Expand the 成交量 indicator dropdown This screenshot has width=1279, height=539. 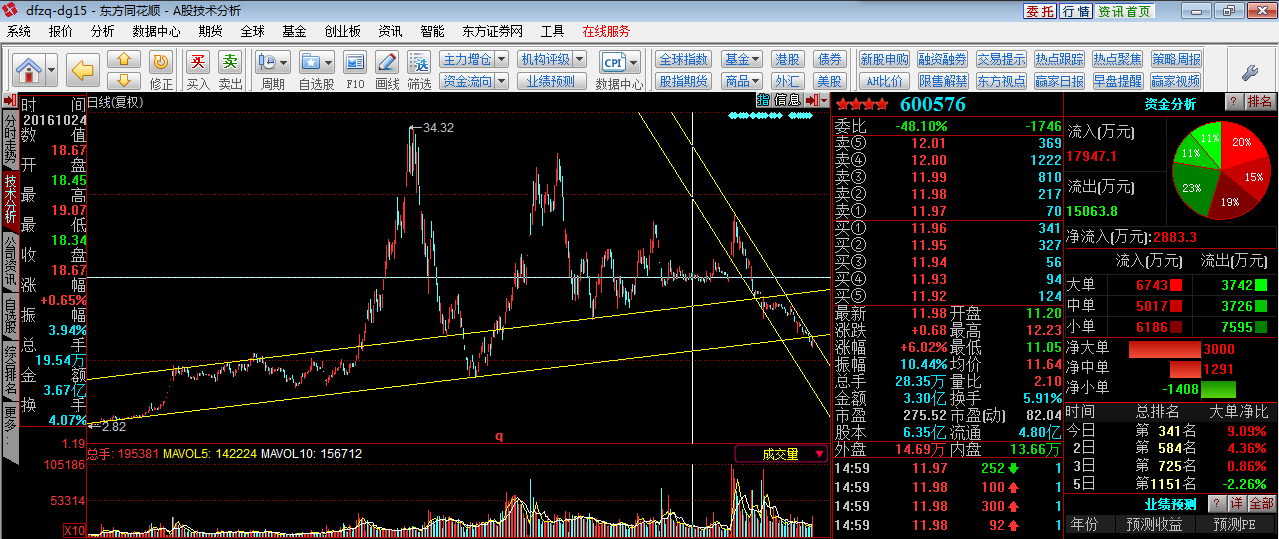pyautogui.click(x=780, y=454)
